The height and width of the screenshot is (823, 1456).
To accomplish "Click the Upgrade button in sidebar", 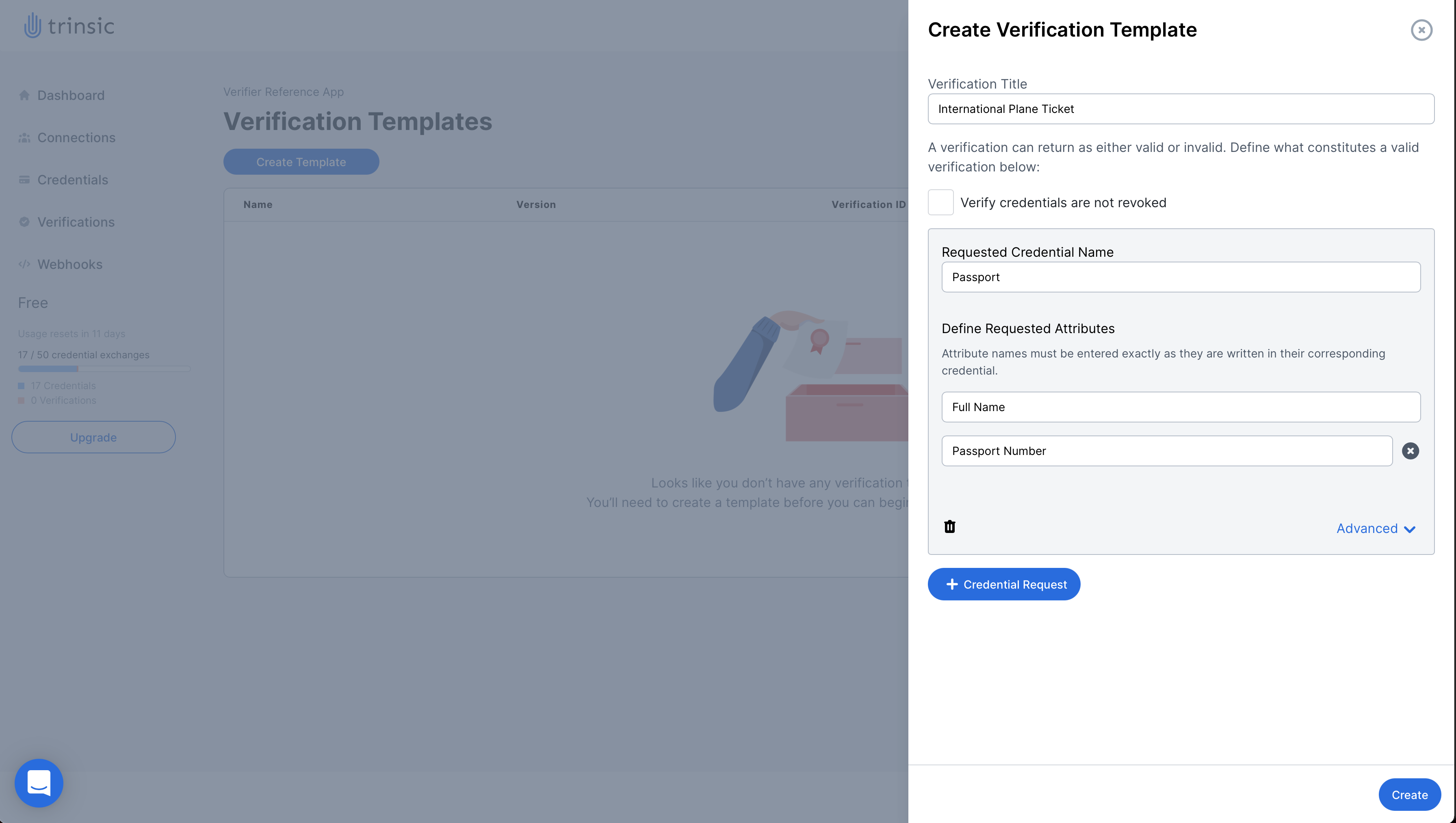I will click(93, 437).
